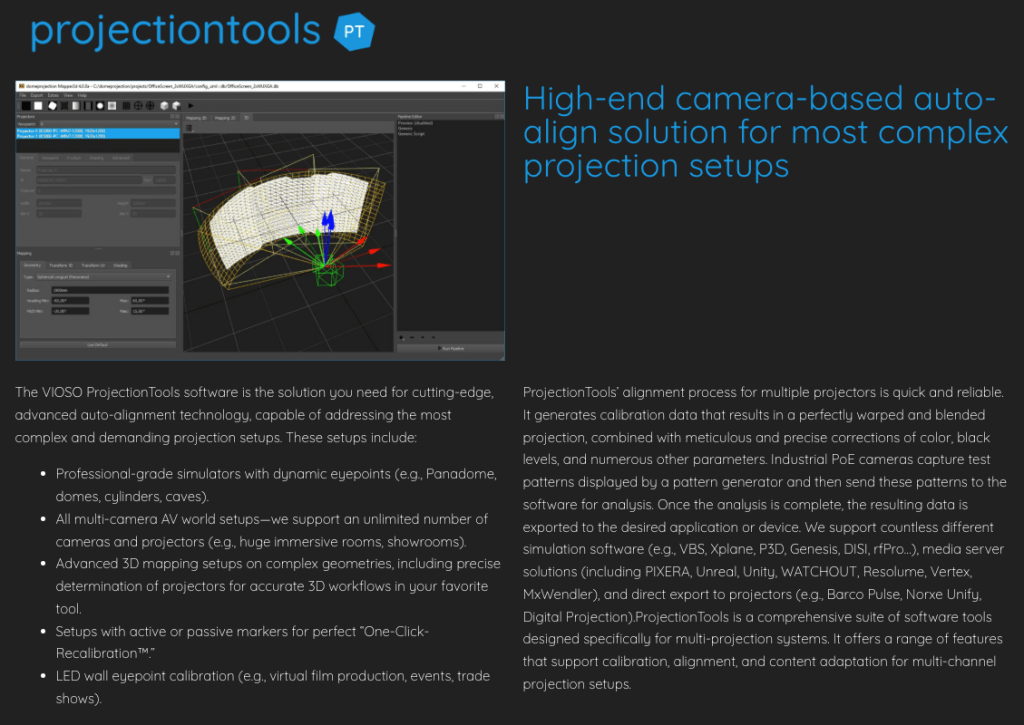Click the white test pattern toolbar icon
Screen dimensions: 1024x725
point(38,105)
